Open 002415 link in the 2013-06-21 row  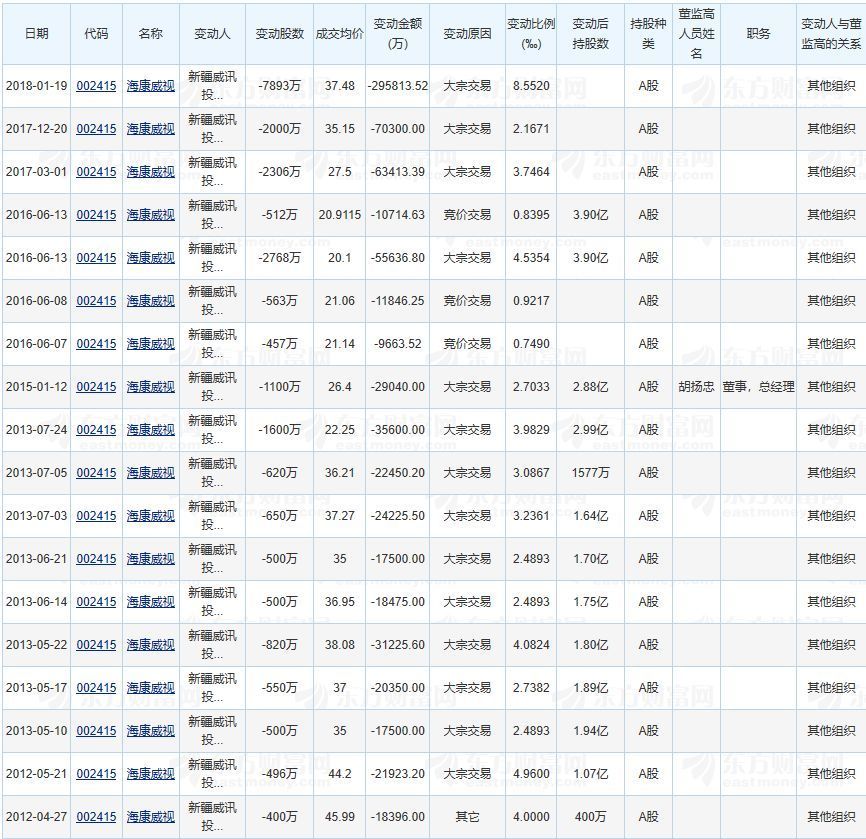tap(96, 559)
